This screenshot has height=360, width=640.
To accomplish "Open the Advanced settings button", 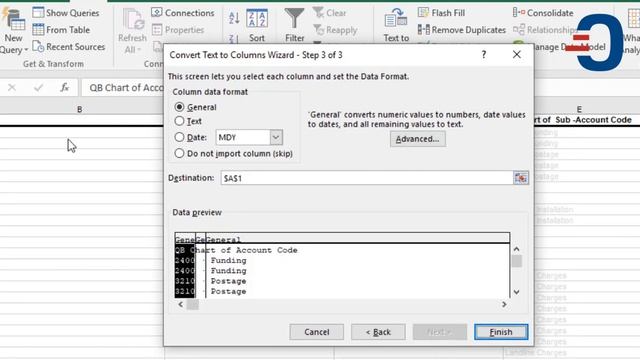I will (418, 139).
